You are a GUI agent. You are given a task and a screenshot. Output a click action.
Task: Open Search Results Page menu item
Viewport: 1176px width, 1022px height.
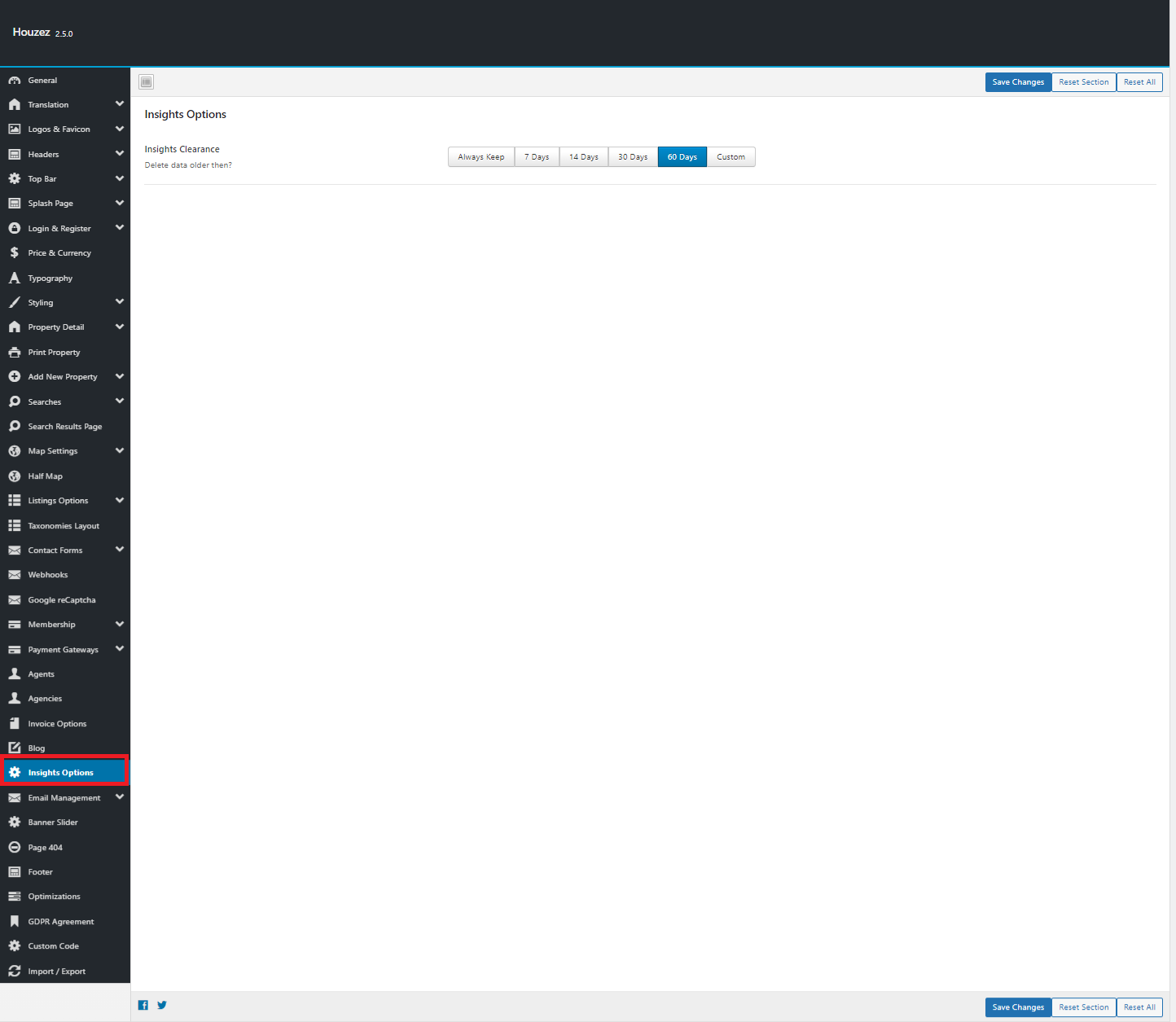pos(65,427)
